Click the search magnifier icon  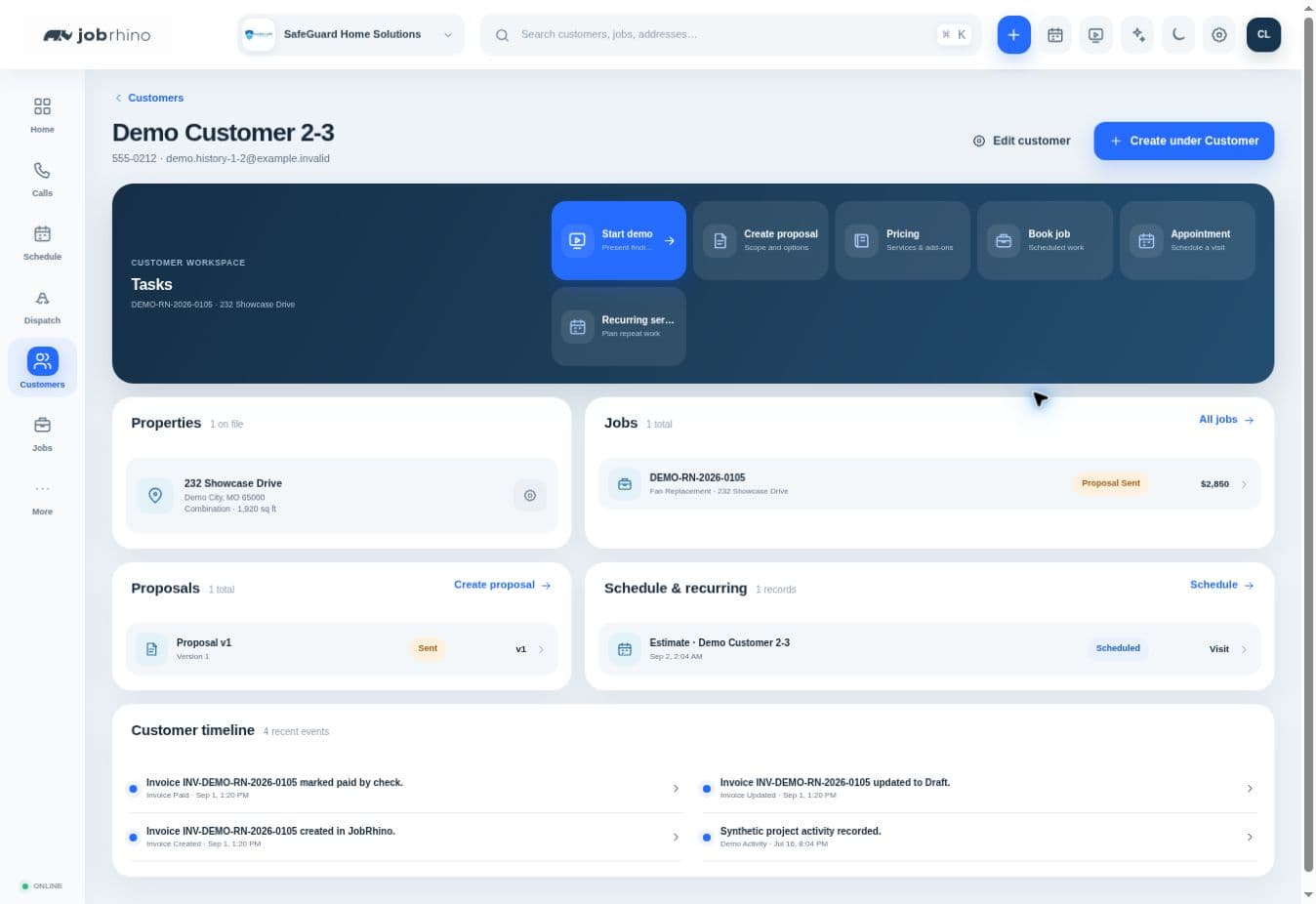502,35
